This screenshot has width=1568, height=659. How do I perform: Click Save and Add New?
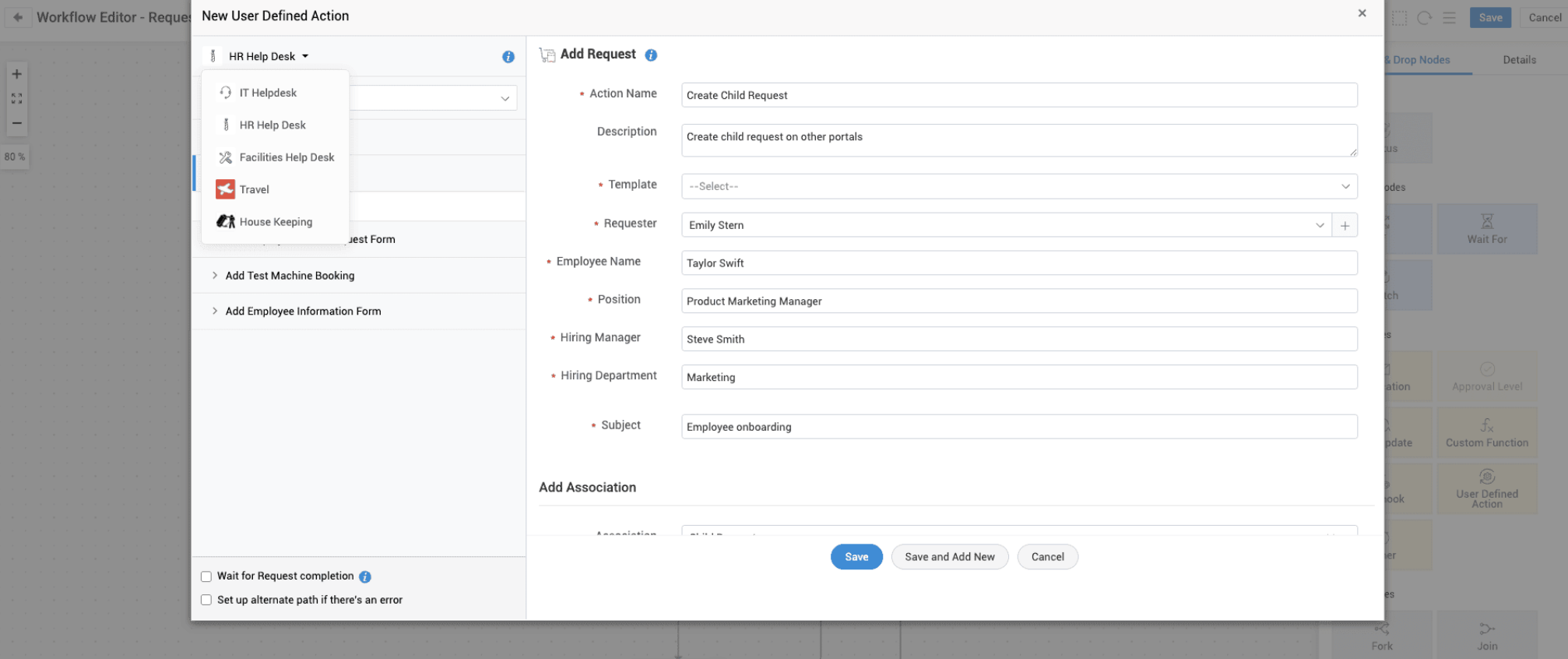tap(950, 557)
